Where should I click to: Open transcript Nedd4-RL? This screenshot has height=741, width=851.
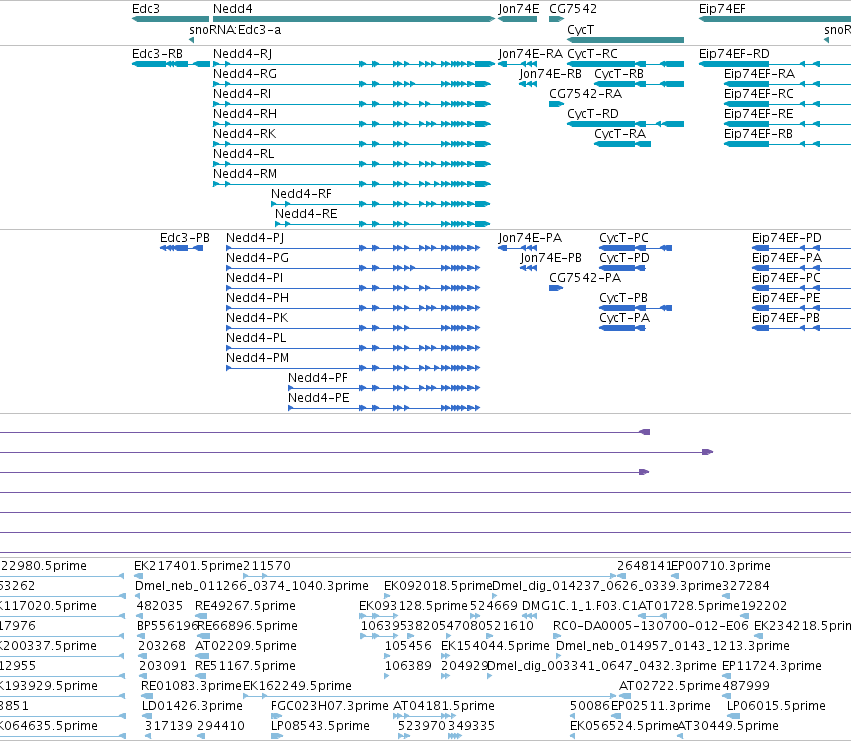pyautogui.click(x=244, y=154)
